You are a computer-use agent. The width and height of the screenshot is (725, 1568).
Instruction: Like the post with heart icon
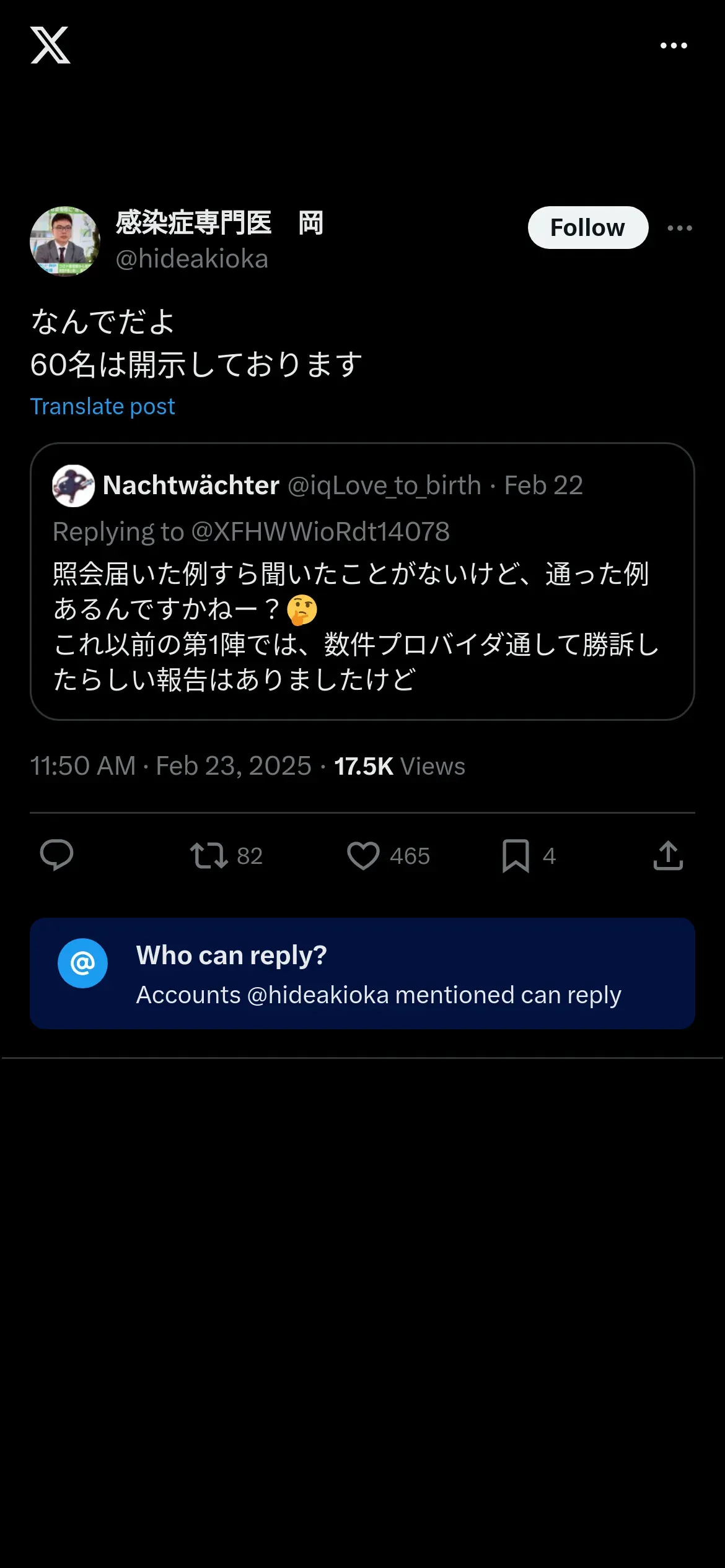tap(363, 855)
